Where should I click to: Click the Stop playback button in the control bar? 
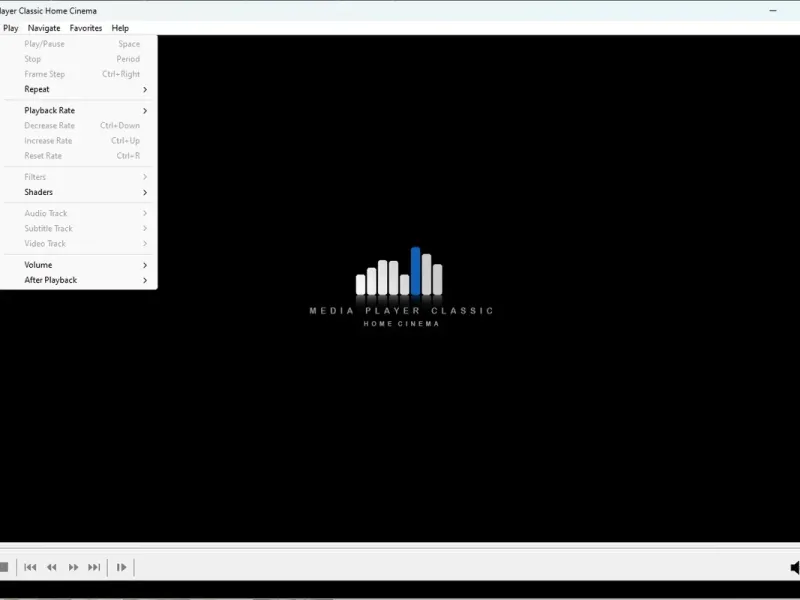4,567
